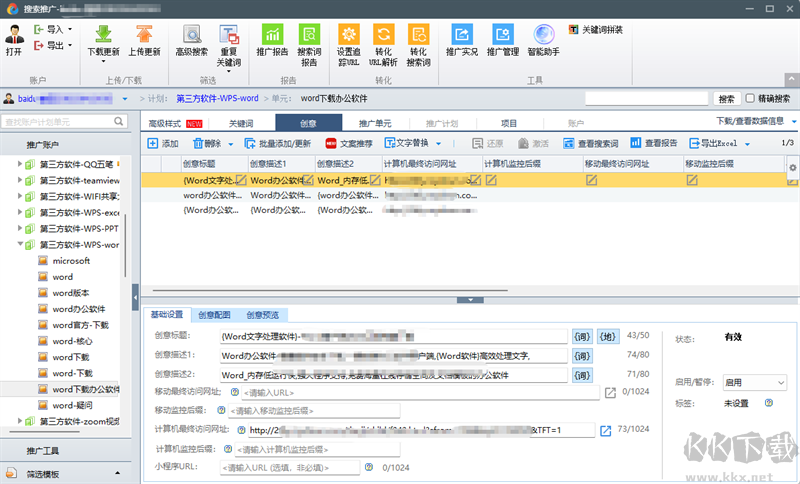Collapse the left panel splitter arrow
This screenshot has height=484, width=800.
[135, 297]
